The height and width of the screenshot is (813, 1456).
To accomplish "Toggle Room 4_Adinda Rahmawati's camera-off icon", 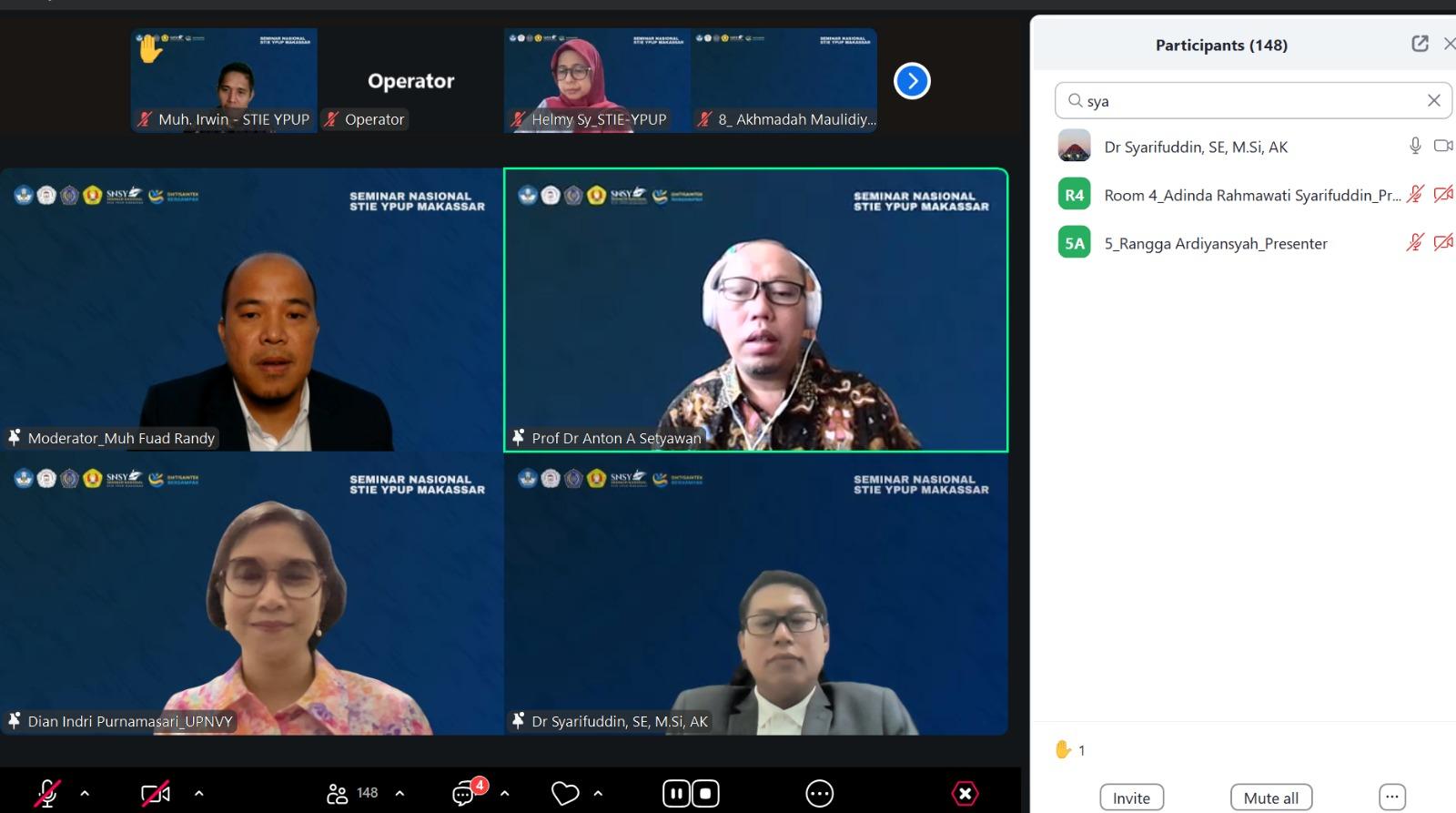I will [1443, 194].
